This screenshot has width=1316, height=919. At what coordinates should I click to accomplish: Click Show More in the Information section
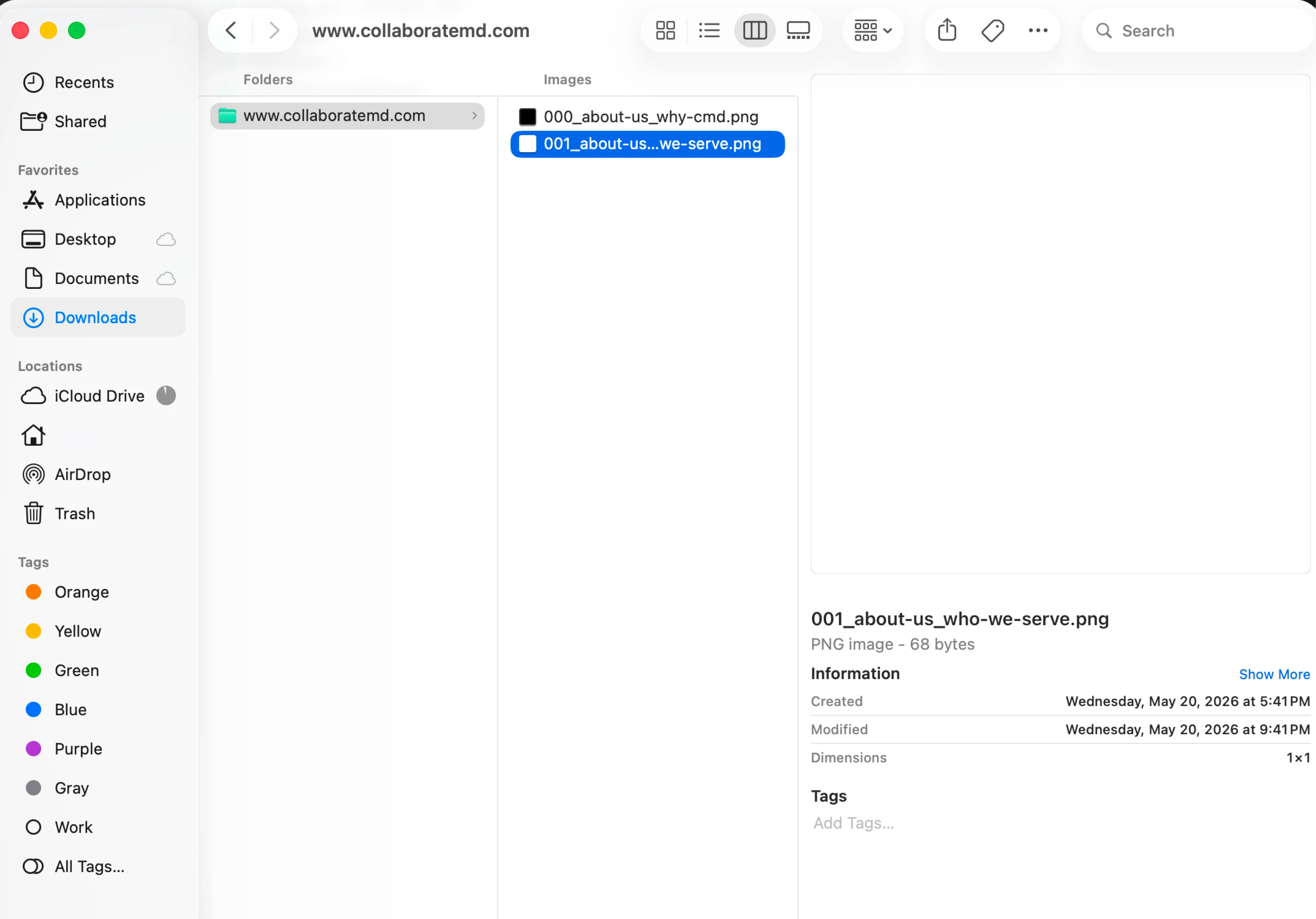(1274, 674)
